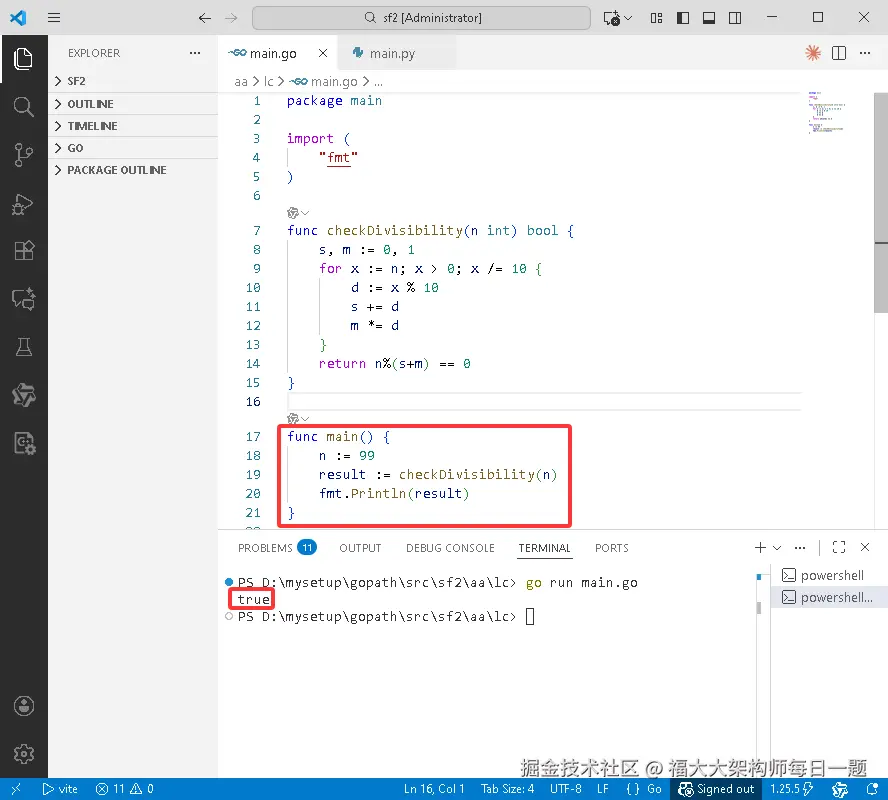Image resolution: width=888 pixels, height=800 pixels.
Task: Open the Accounts icon in activity bar
Action: (x=23, y=706)
